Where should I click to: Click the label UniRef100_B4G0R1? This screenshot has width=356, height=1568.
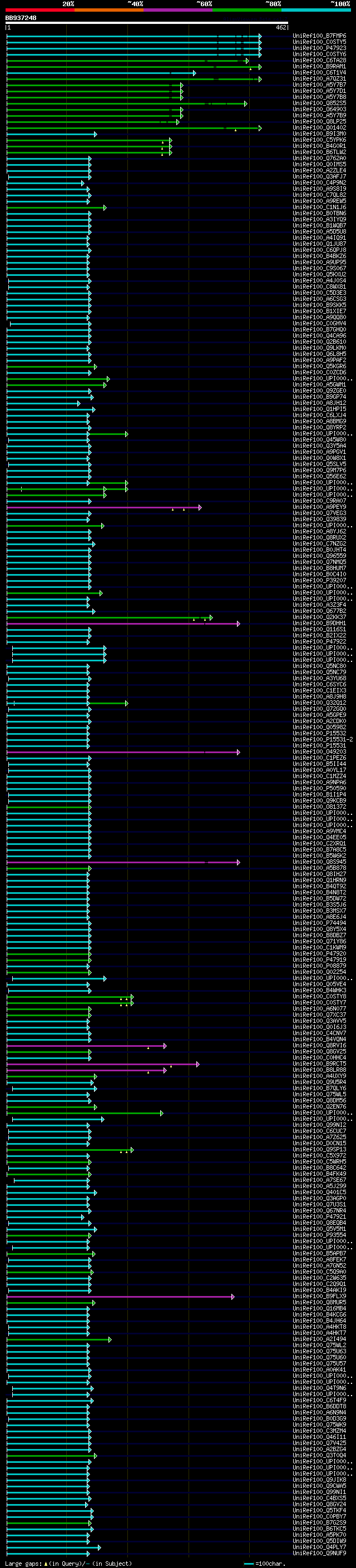click(319, 146)
